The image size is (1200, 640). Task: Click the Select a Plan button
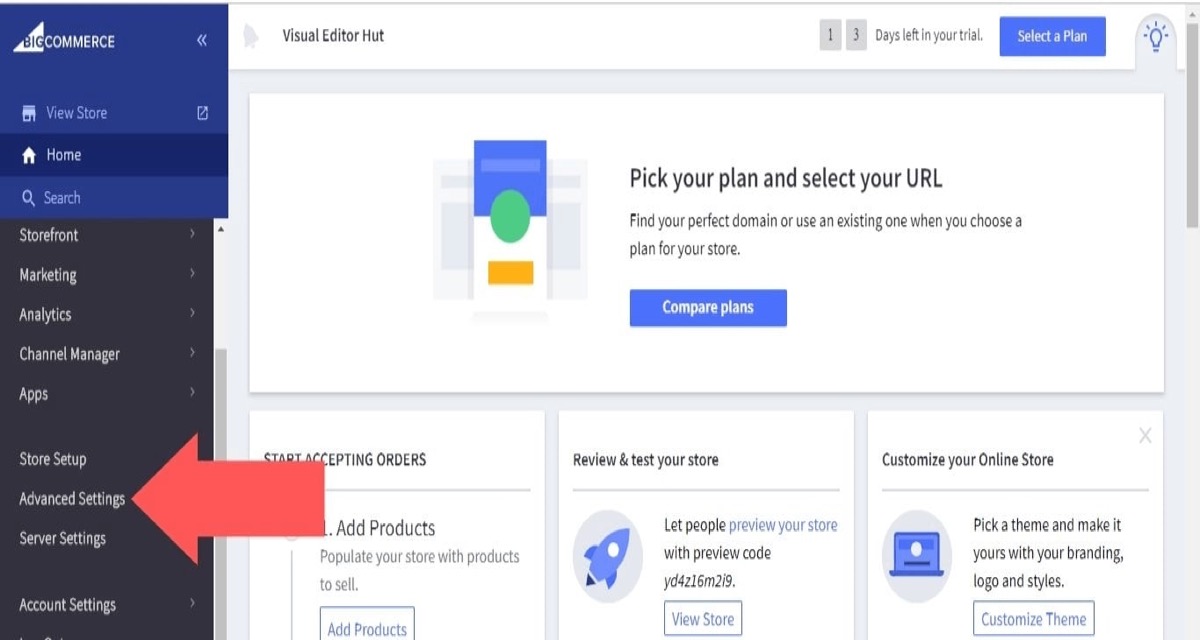[1052, 36]
